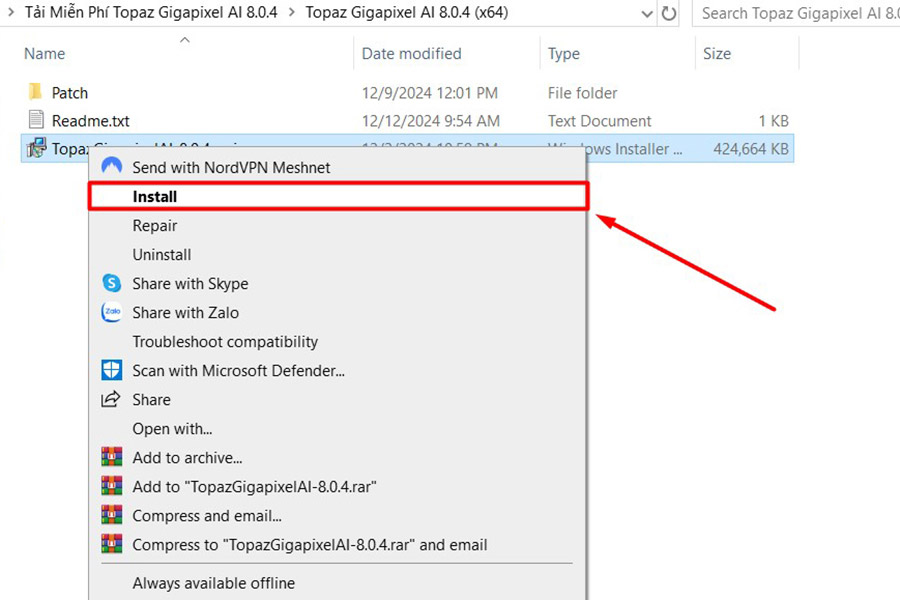Select Always available offline
The width and height of the screenshot is (900, 600).
point(338,583)
